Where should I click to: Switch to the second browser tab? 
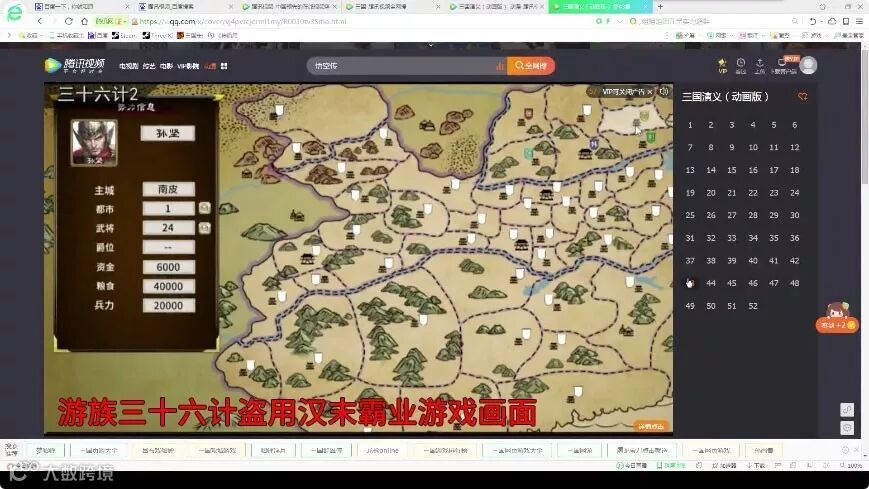[x=185, y=7]
